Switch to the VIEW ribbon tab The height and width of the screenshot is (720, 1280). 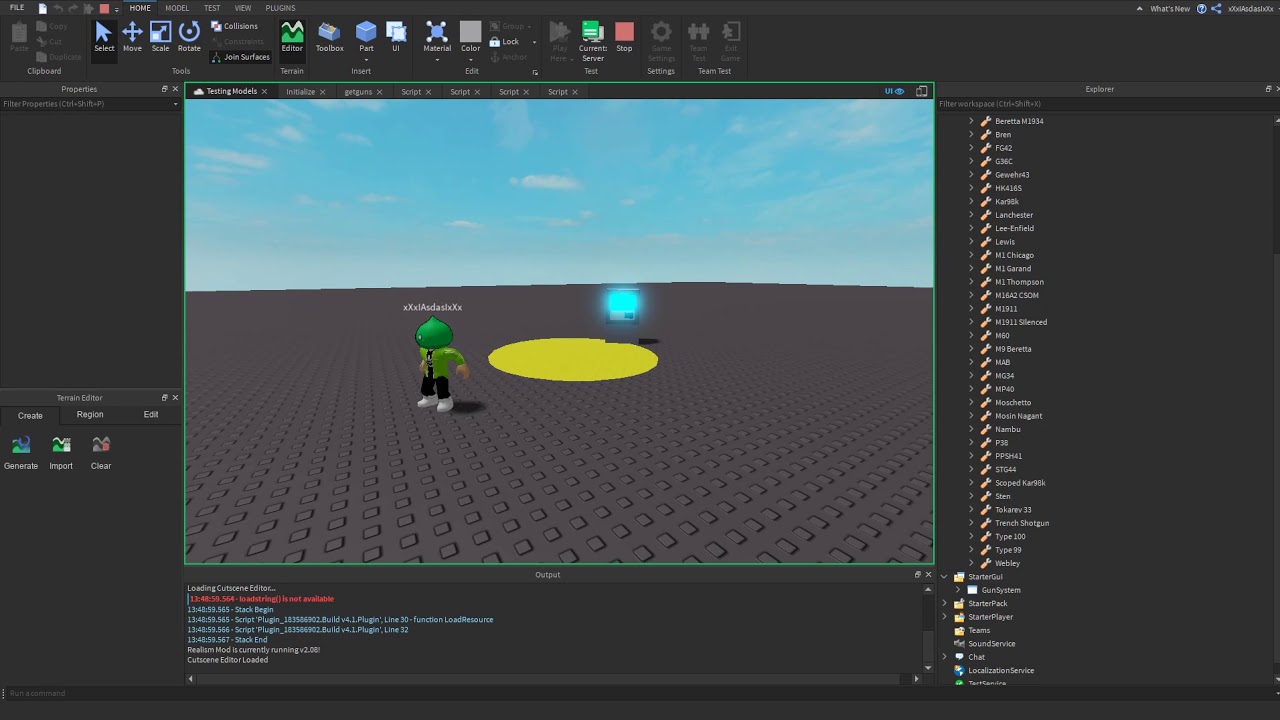[243, 8]
